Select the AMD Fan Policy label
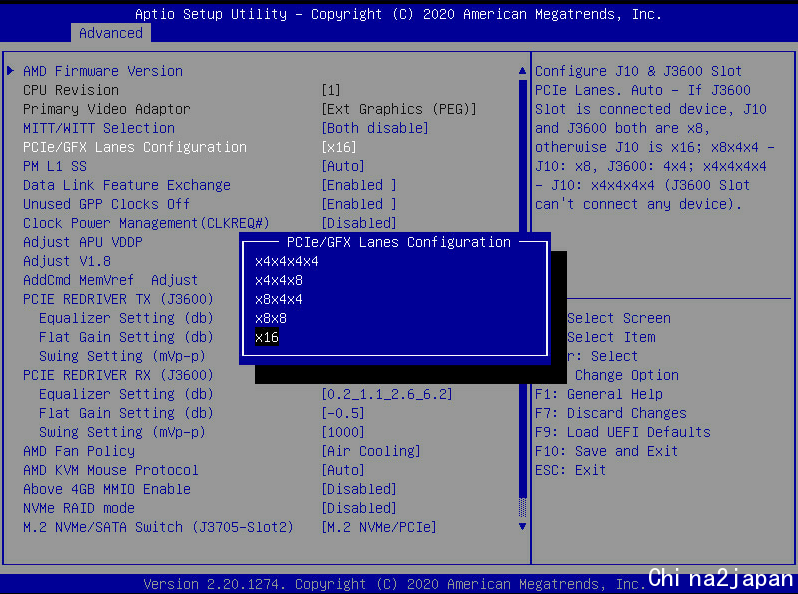 (x=79, y=451)
